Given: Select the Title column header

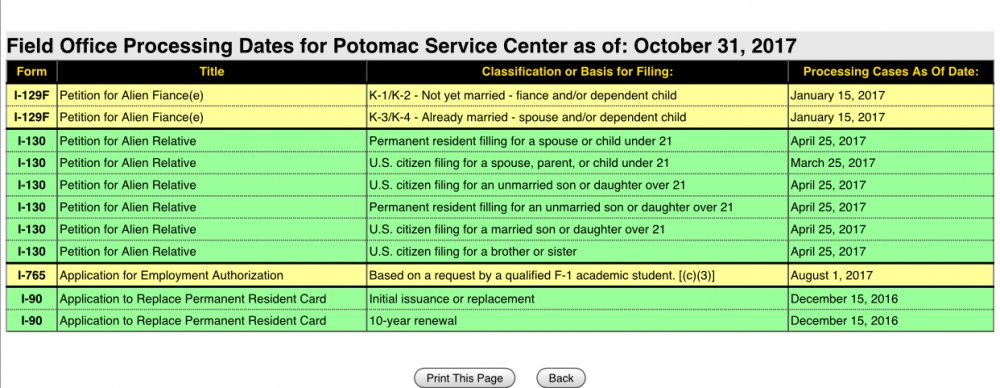Looking at the screenshot, I should tap(212, 72).
